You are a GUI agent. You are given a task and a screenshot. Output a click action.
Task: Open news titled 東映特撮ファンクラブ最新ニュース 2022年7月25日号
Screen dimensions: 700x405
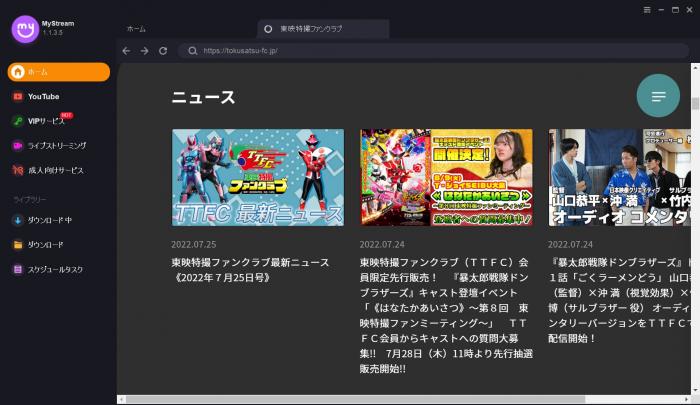point(250,270)
